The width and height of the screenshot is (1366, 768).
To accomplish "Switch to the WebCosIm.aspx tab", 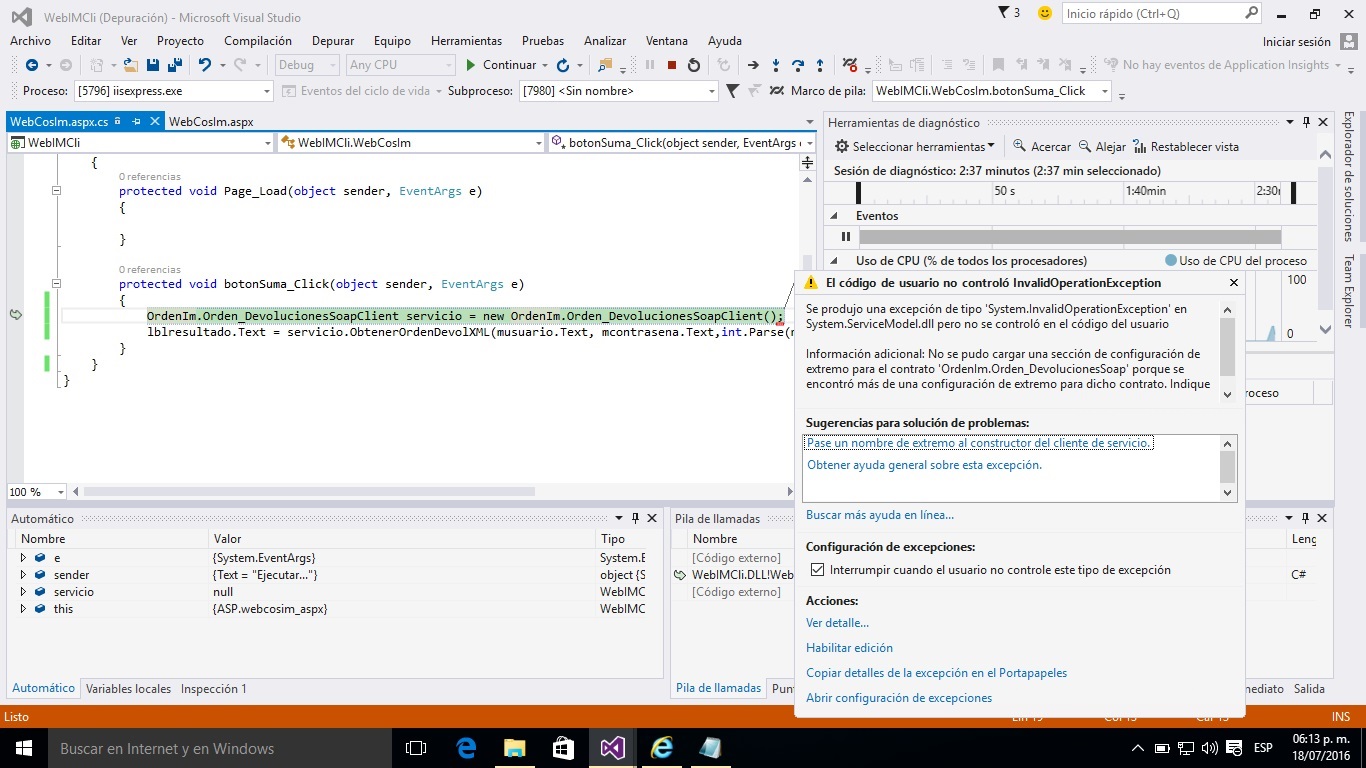I will (211, 121).
